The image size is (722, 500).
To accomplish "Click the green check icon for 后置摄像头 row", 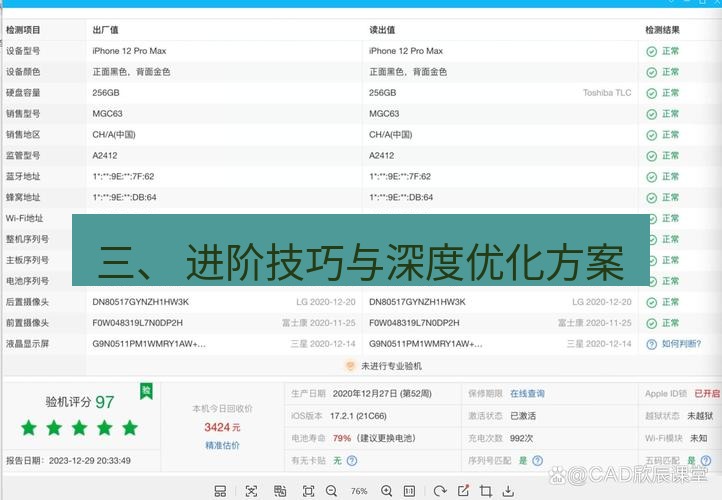I will [x=651, y=302].
